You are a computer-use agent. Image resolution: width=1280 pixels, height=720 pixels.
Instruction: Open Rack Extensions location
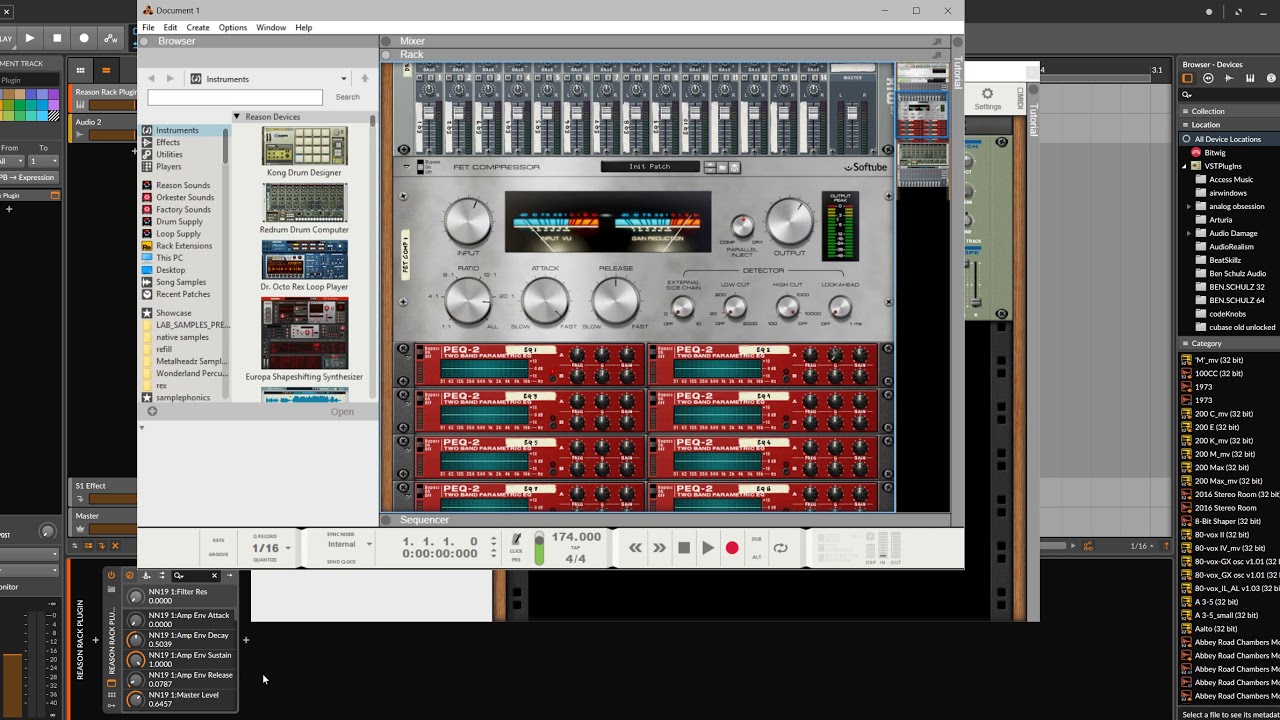pyautogui.click(x=184, y=245)
